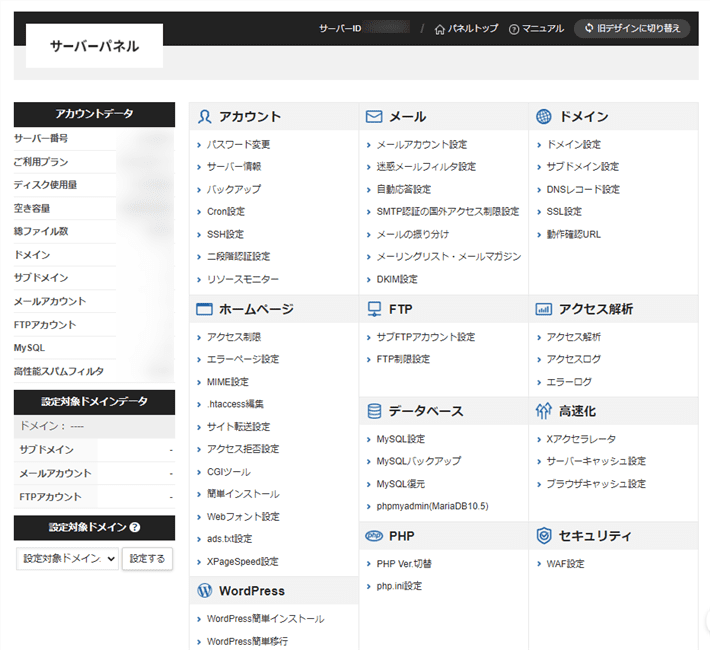710x650 pixels.
Task: Open 簡単インストール under ホームページ
Action: [x=243, y=494]
